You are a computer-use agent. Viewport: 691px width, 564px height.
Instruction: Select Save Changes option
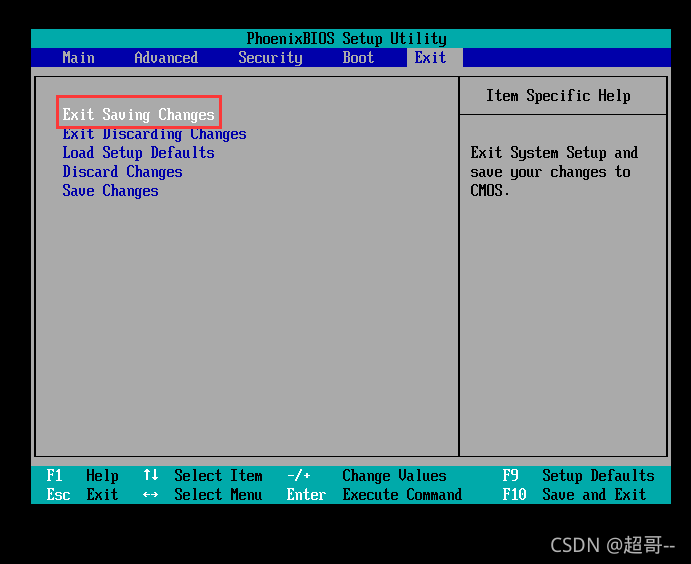tap(110, 190)
